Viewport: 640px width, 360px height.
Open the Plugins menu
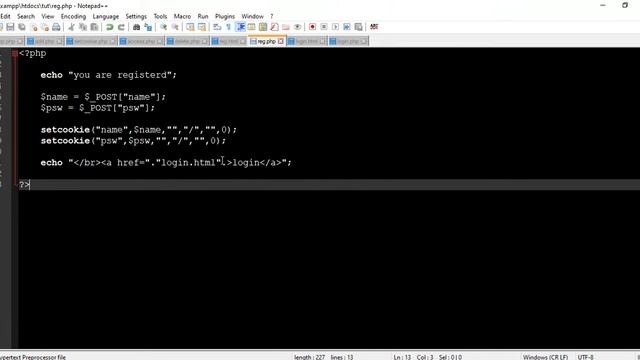[x=225, y=16]
